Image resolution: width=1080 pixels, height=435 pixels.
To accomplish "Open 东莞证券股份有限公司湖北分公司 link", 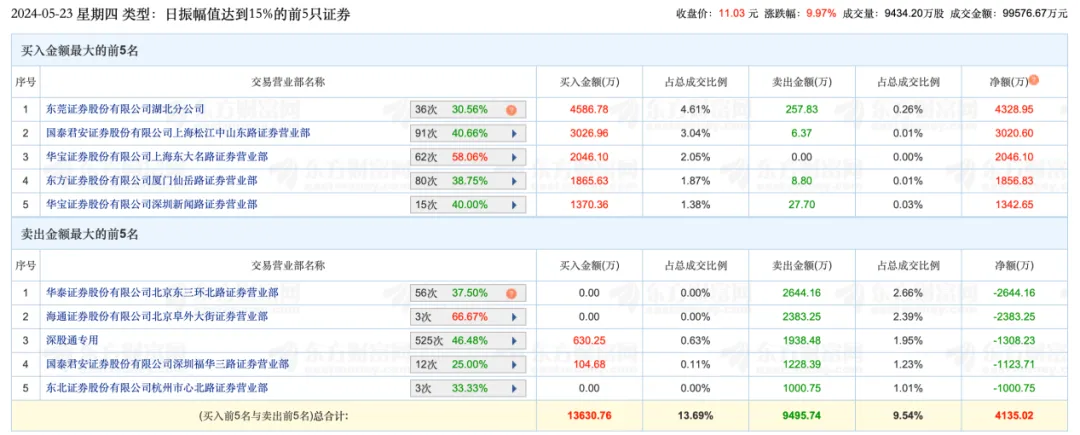I will (x=125, y=109).
